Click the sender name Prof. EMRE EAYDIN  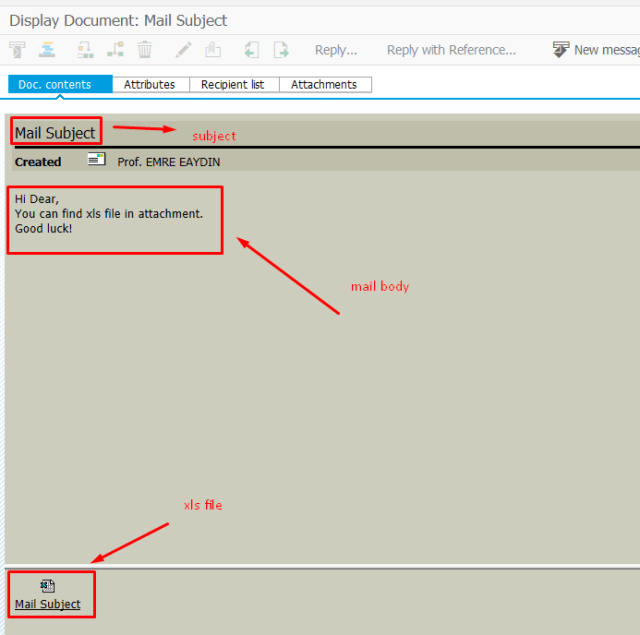168,161
